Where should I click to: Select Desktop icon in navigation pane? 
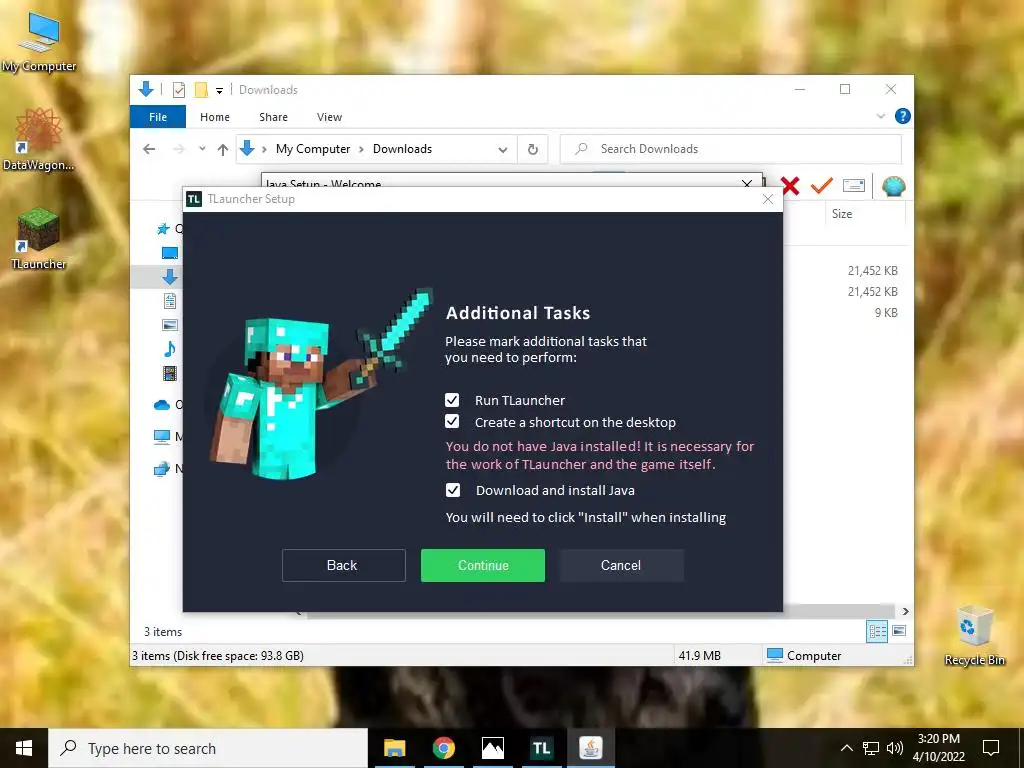click(x=170, y=253)
